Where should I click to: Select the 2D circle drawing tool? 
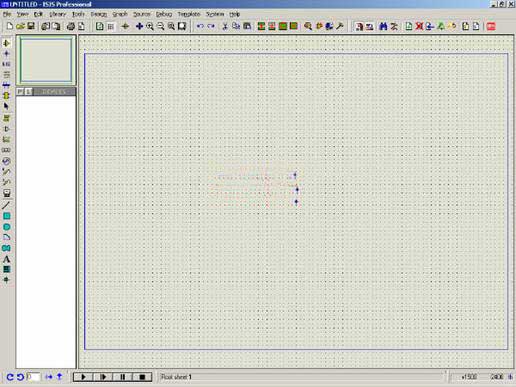coord(6,227)
